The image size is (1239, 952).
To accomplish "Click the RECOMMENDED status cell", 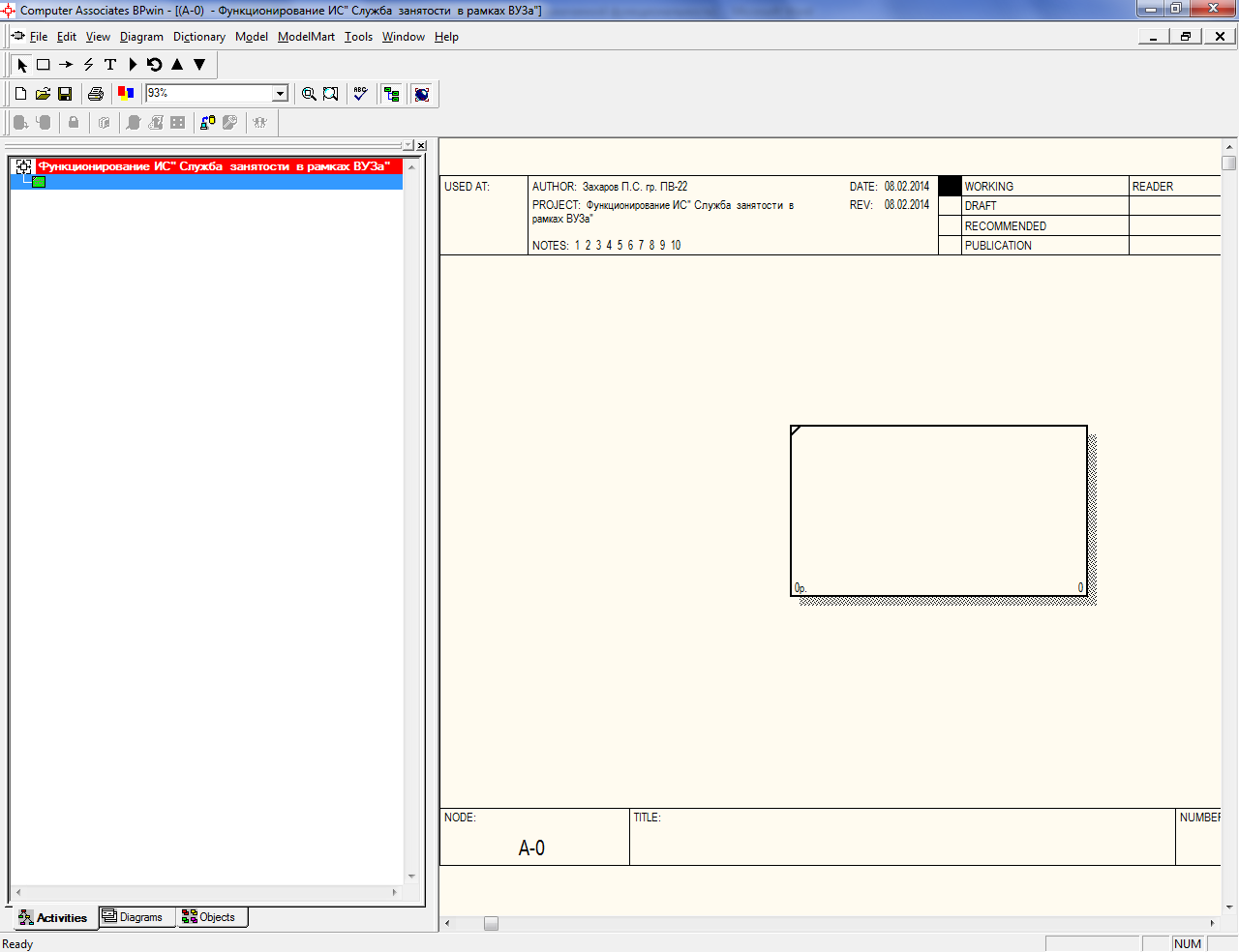I will [x=1045, y=226].
